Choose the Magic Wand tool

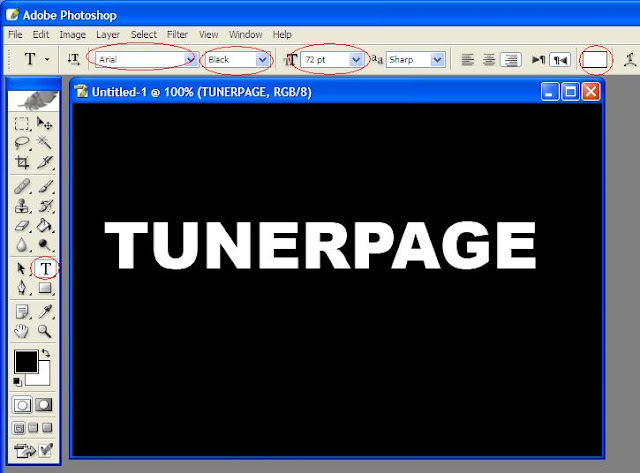tap(44, 142)
